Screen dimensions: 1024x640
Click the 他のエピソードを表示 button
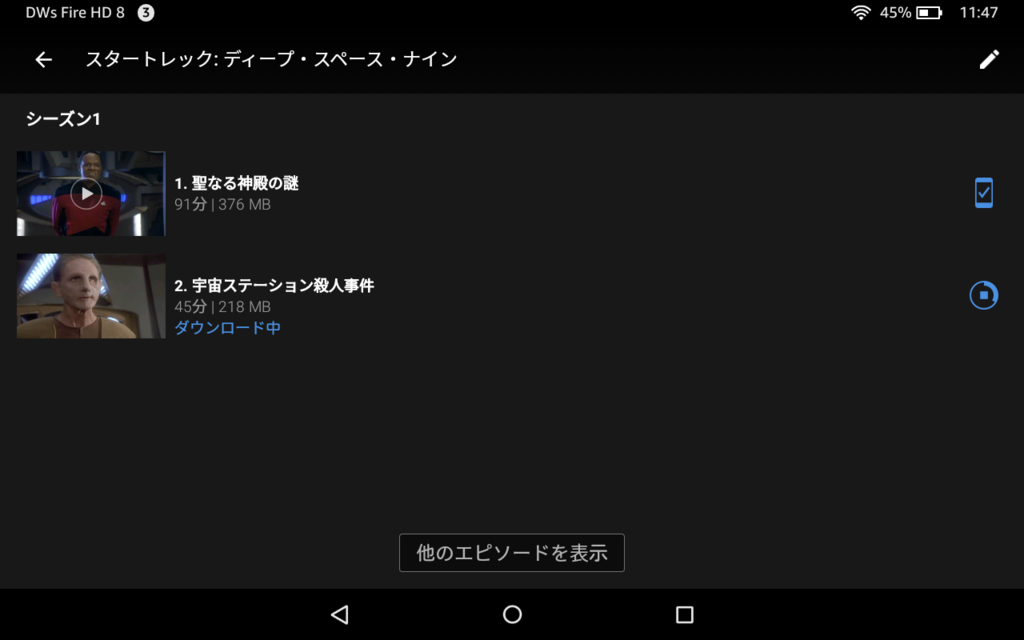[512, 552]
